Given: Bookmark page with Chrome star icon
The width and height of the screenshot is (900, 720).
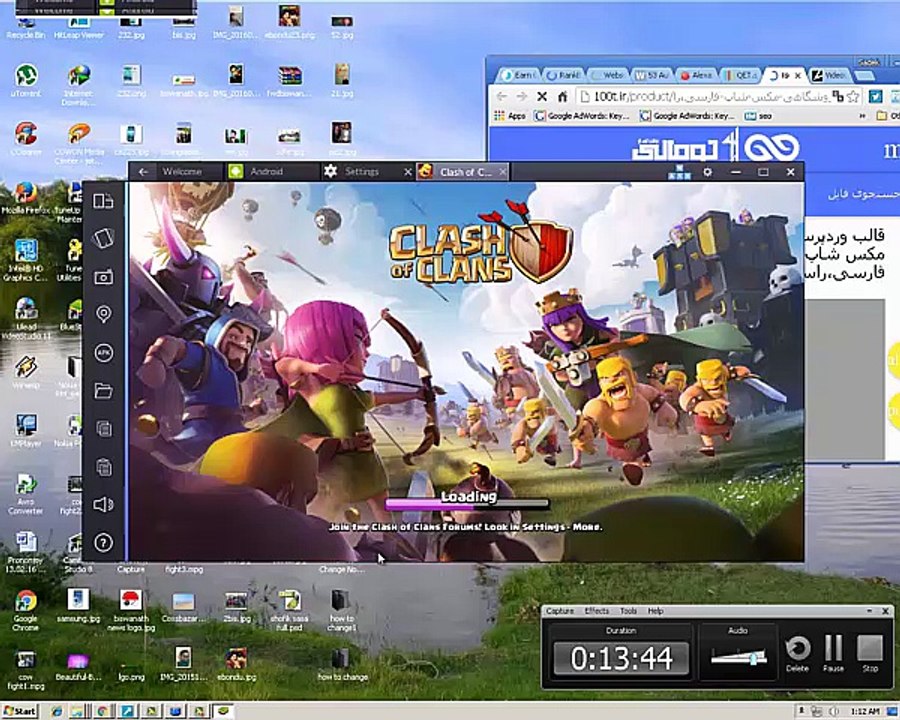Looking at the screenshot, I should [x=854, y=96].
